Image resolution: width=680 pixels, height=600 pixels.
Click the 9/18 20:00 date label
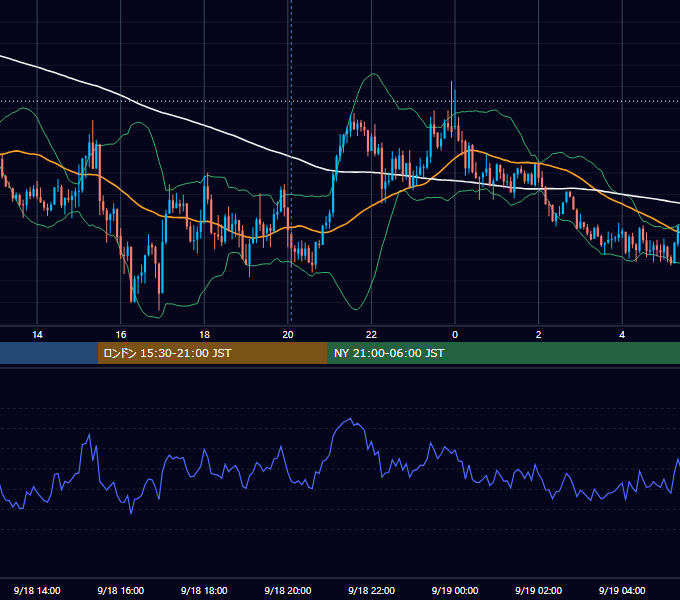coord(288,590)
